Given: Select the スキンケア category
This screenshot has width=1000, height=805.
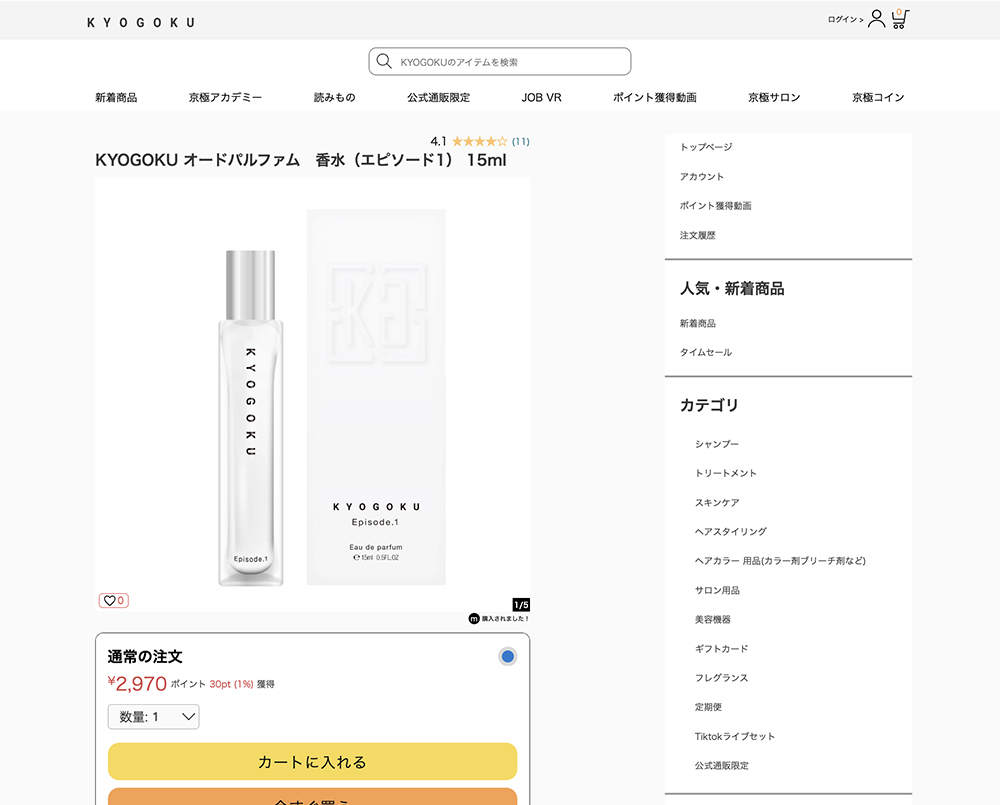Looking at the screenshot, I should [717, 503].
